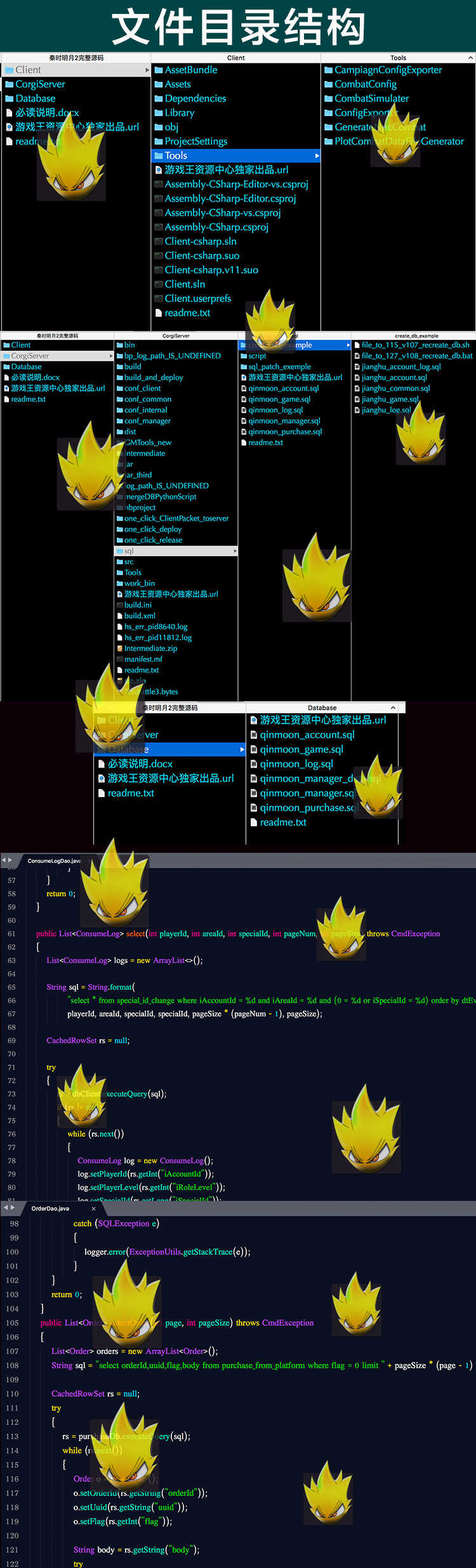Image resolution: width=476 pixels, height=1568 pixels.
Task: Select build.ini file
Action: [138, 605]
